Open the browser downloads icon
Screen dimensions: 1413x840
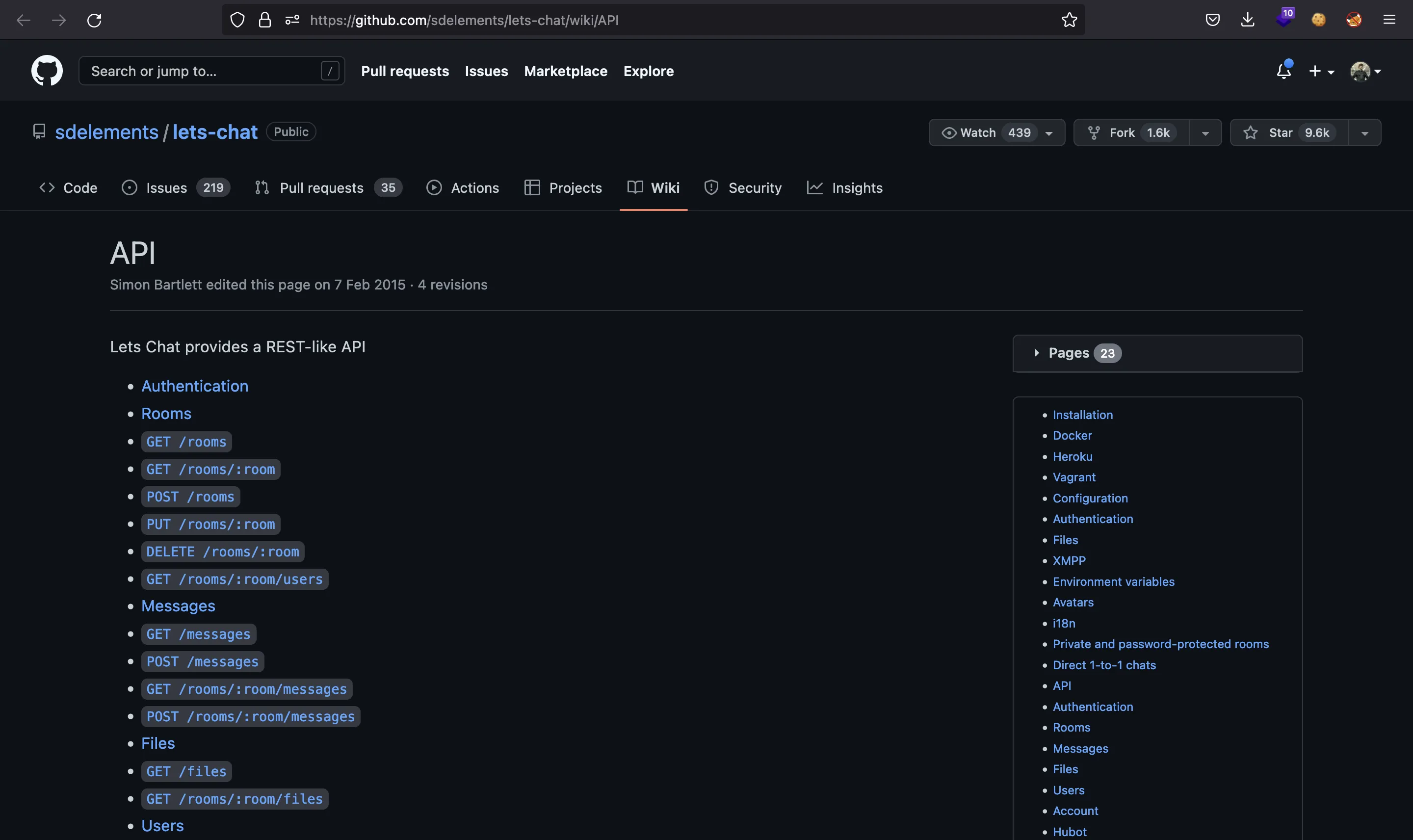[1247, 21]
